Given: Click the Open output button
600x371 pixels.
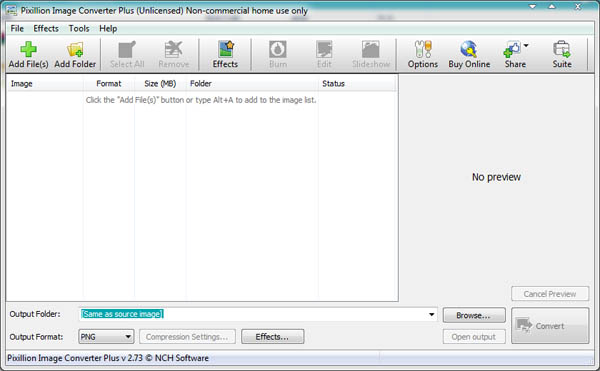Looking at the screenshot, I should click(x=474, y=337).
